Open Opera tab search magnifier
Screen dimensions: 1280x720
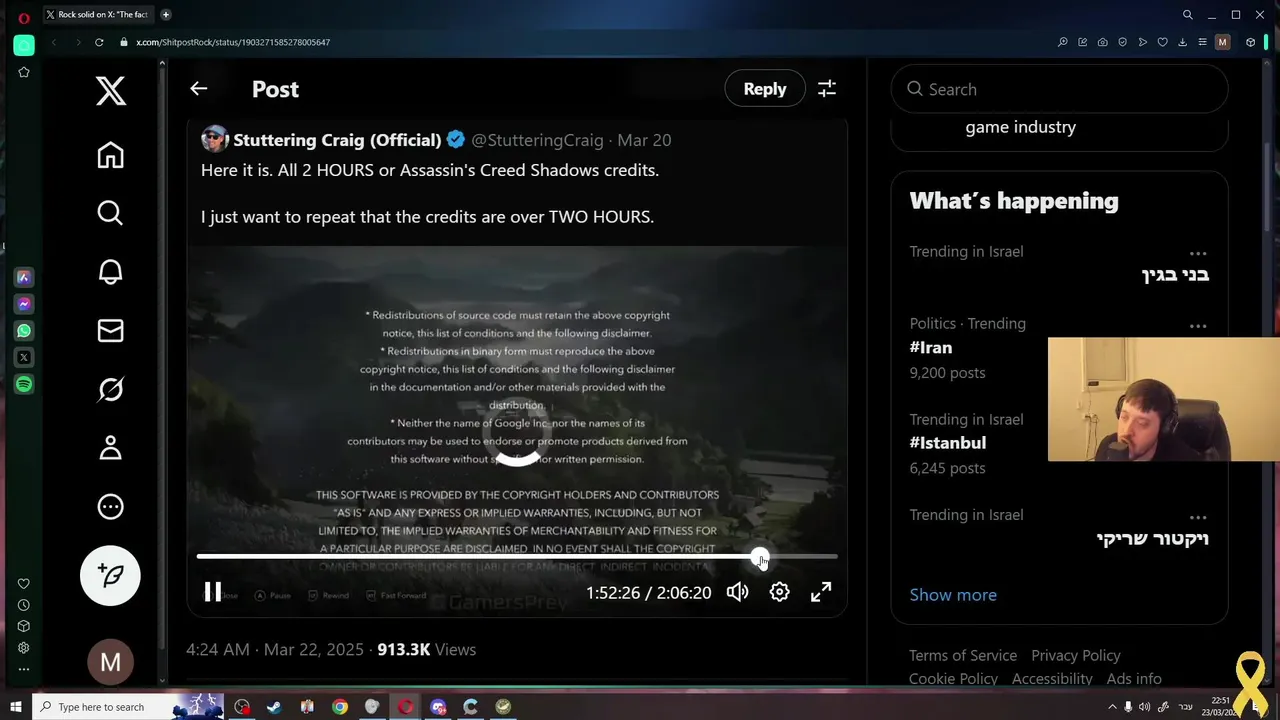click(1188, 15)
